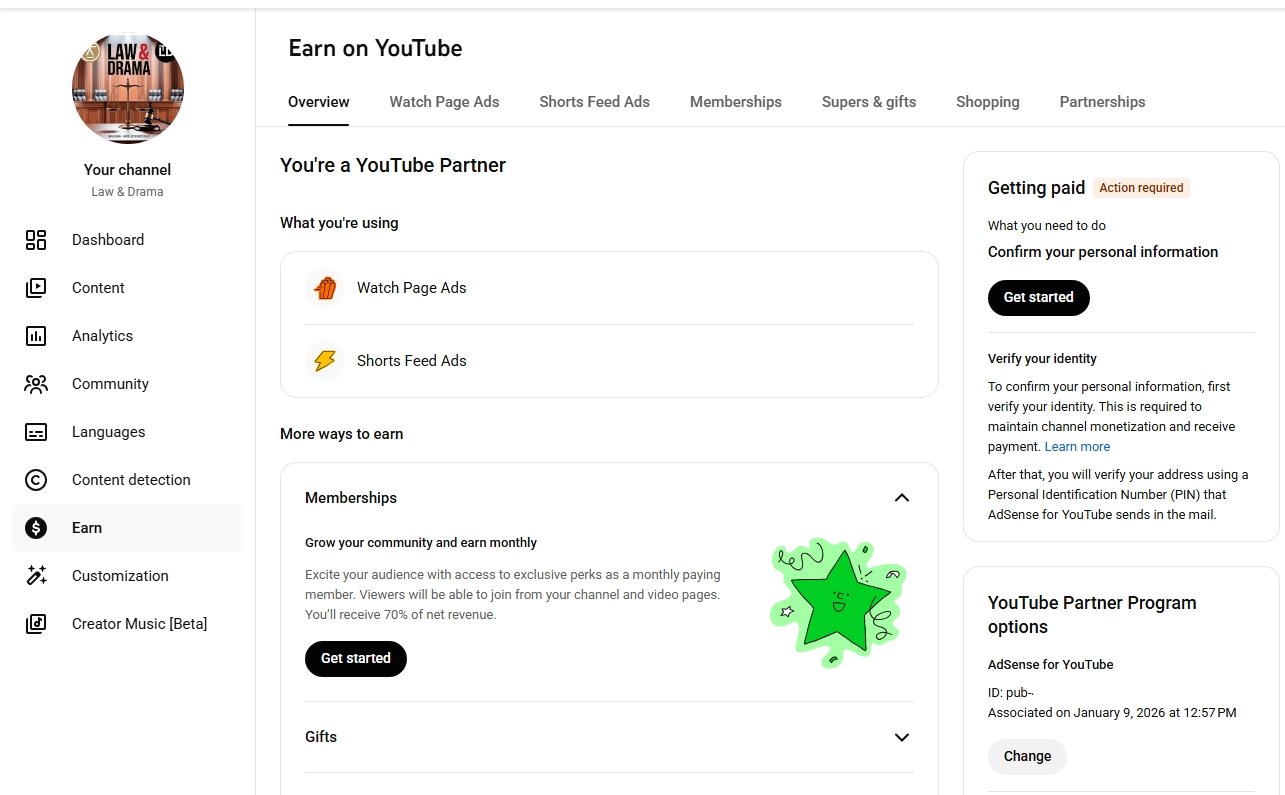Open the Supers & gifts tab

tap(868, 102)
